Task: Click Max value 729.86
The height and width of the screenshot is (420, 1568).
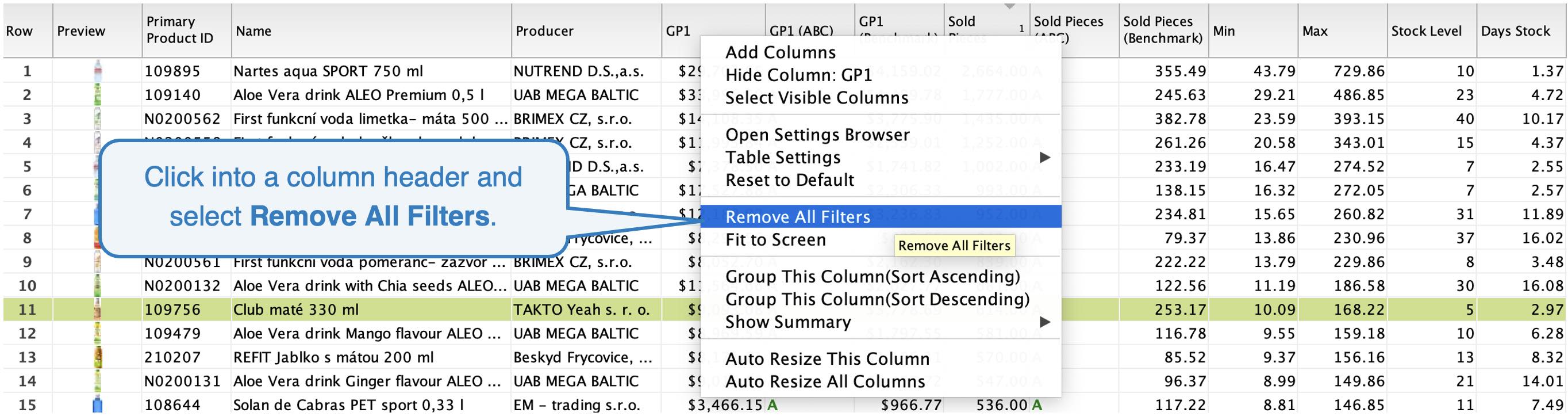Action: pos(1359,71)
